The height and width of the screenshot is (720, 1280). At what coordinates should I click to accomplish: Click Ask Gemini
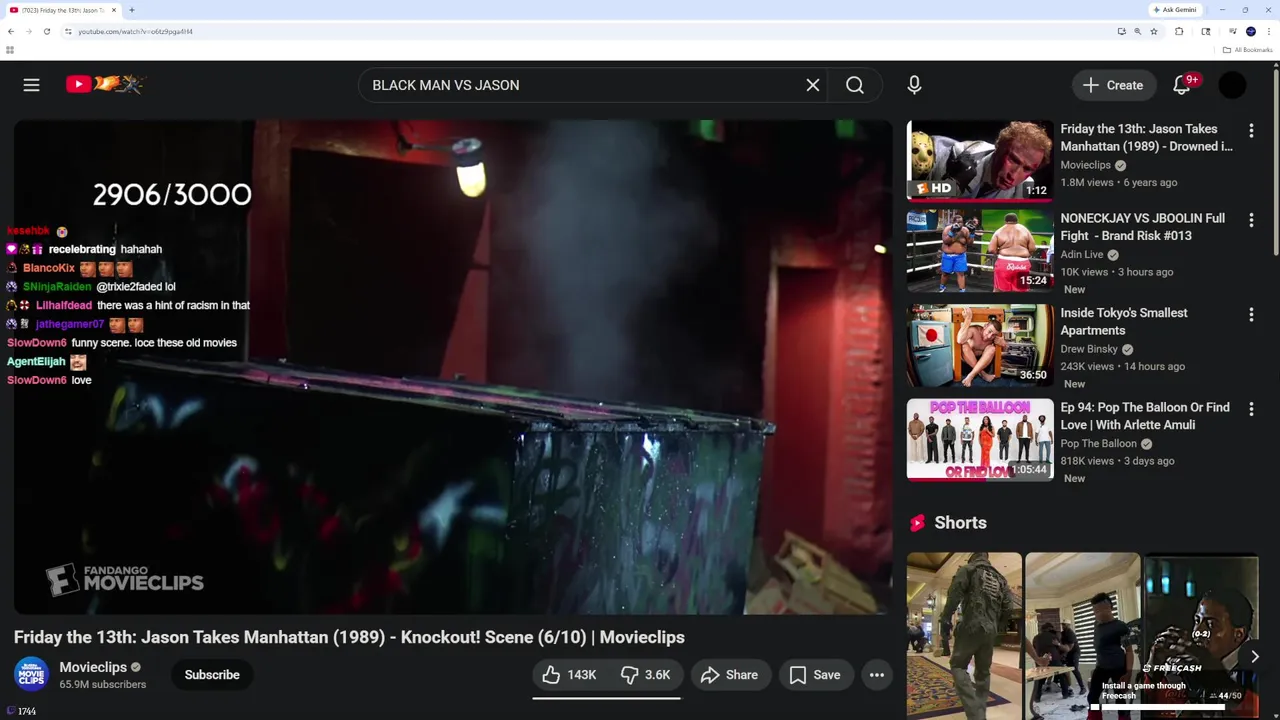coord(1176,10)
